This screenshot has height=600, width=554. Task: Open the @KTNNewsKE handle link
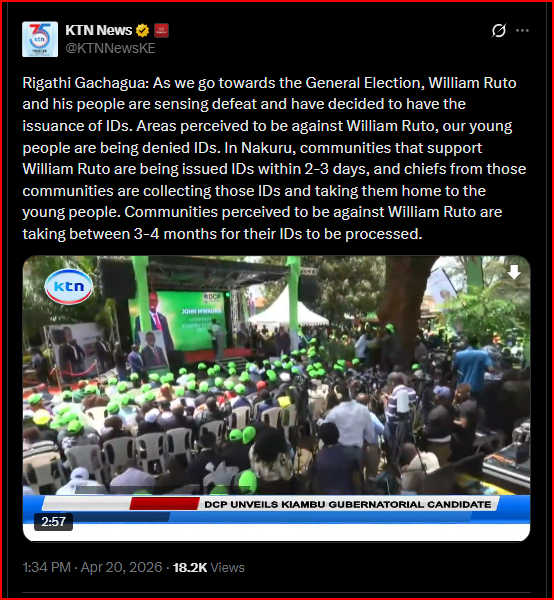[x=110, y=48]
